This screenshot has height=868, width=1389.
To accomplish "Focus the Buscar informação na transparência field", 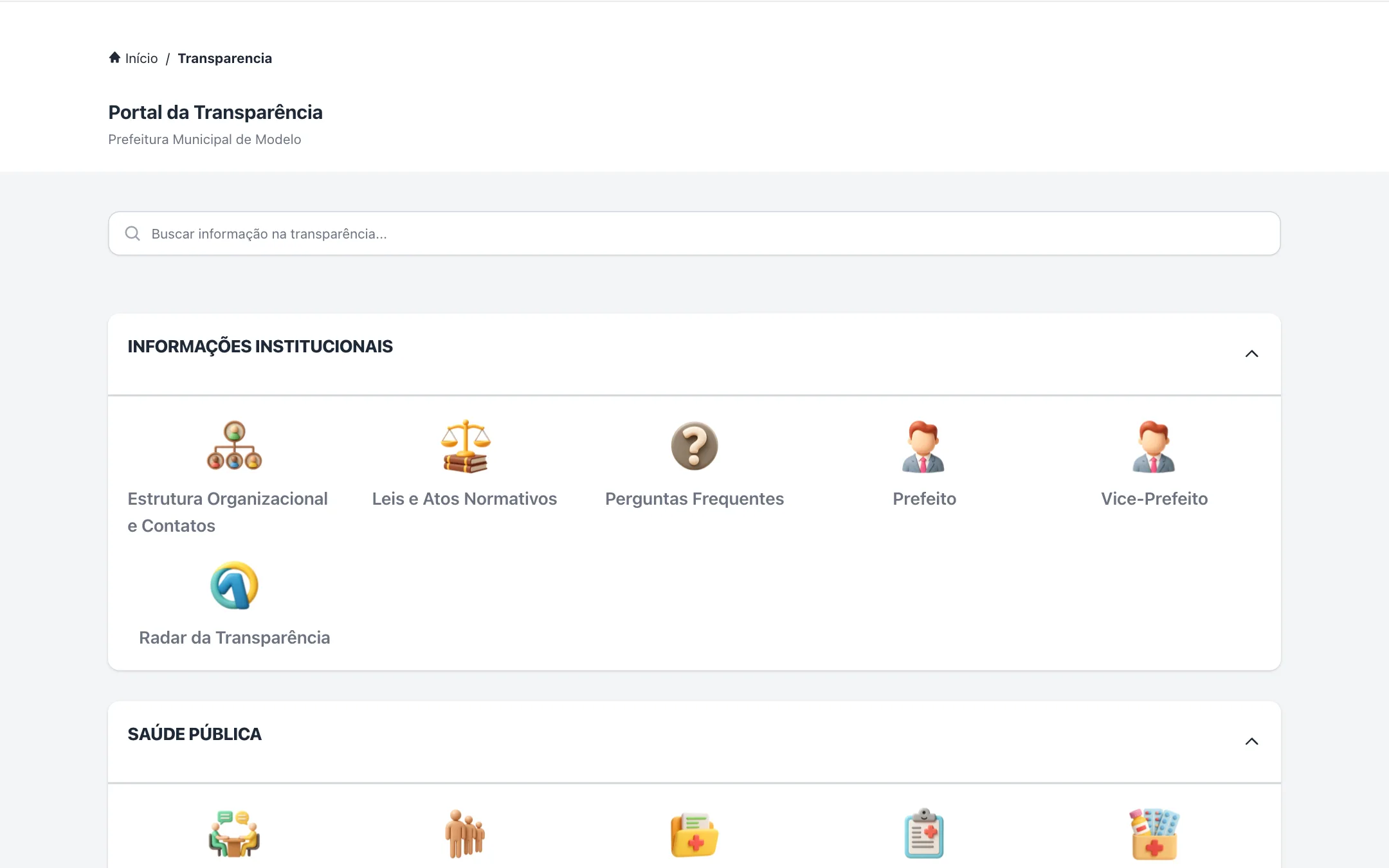I will coord(694,233).
